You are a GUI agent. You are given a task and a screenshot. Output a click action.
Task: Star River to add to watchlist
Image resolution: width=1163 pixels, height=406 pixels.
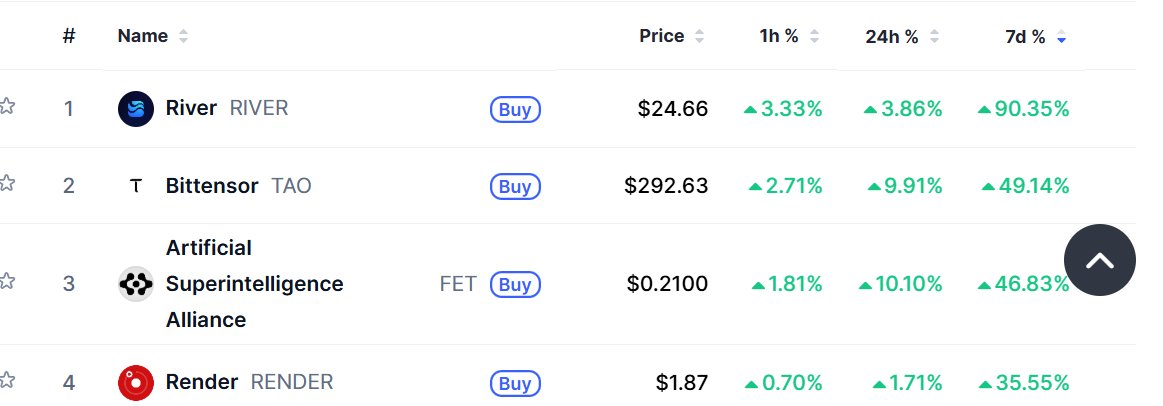(7, 108)
